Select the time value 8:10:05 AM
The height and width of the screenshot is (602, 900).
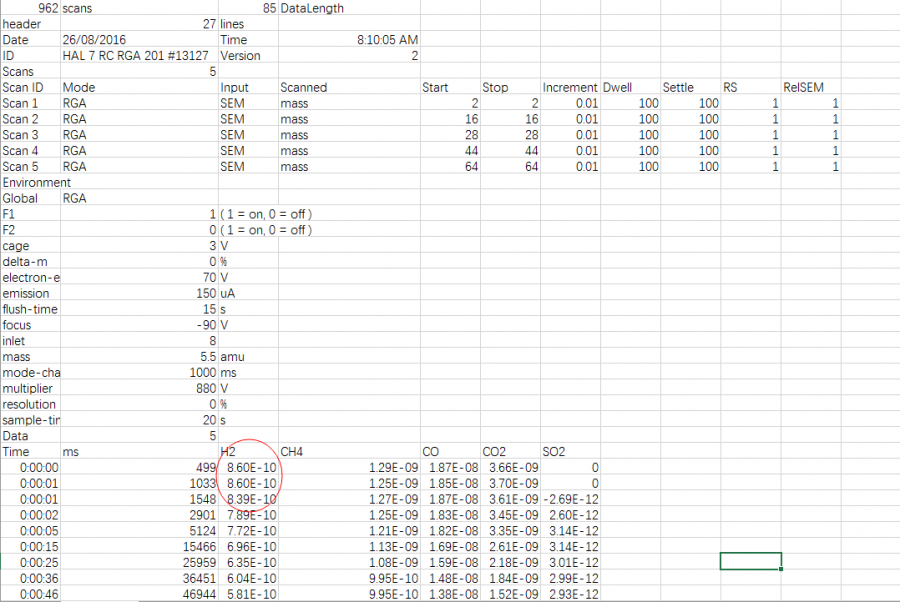(349, 40)
